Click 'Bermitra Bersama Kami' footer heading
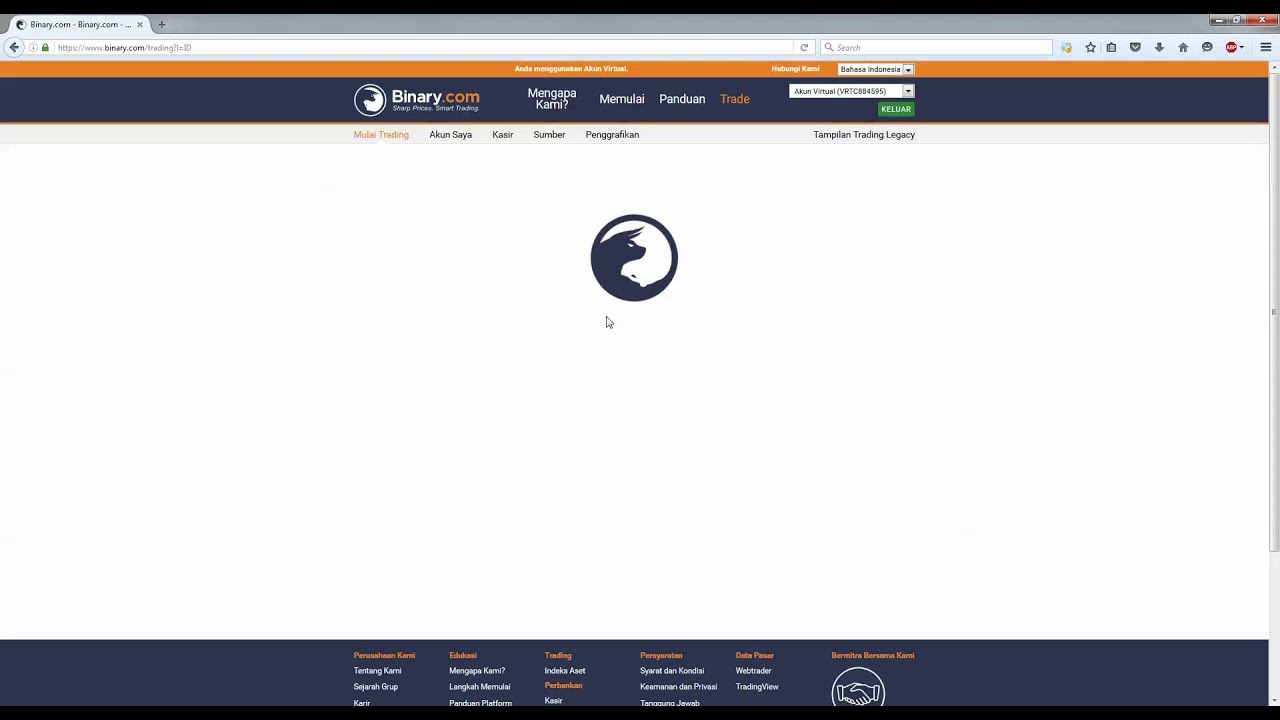 [x=873, y=656]
